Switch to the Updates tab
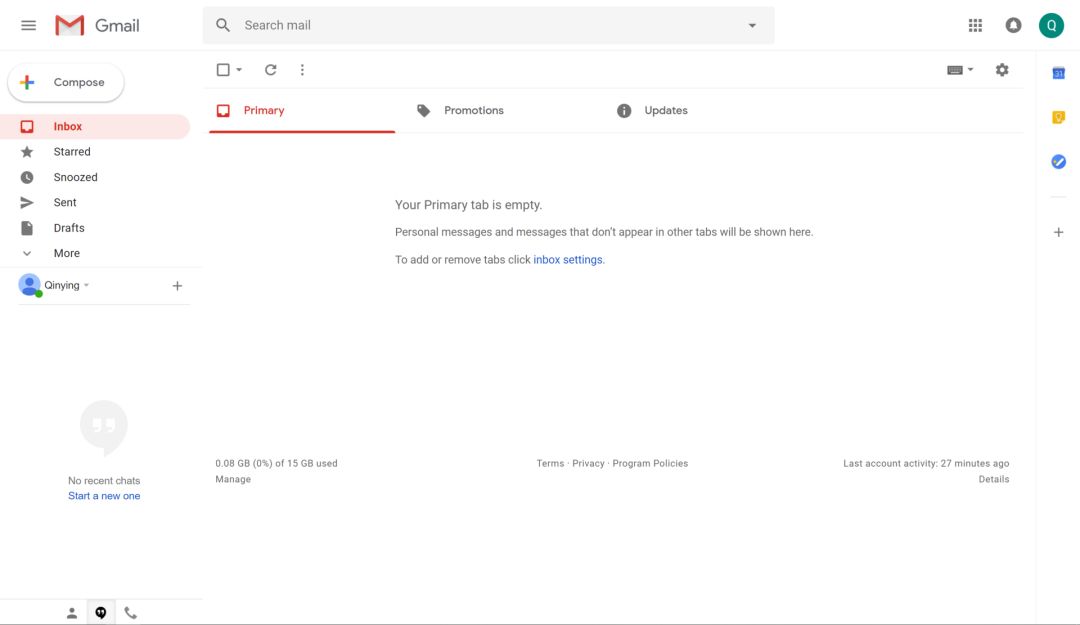The width and height of the screenshot is (1080, 625). point(665,111)
